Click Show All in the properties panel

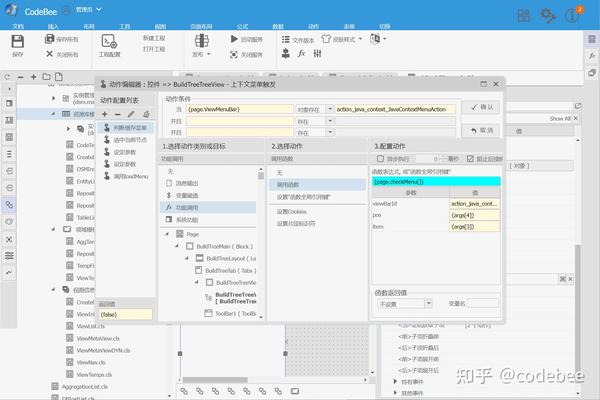point(560,119)
